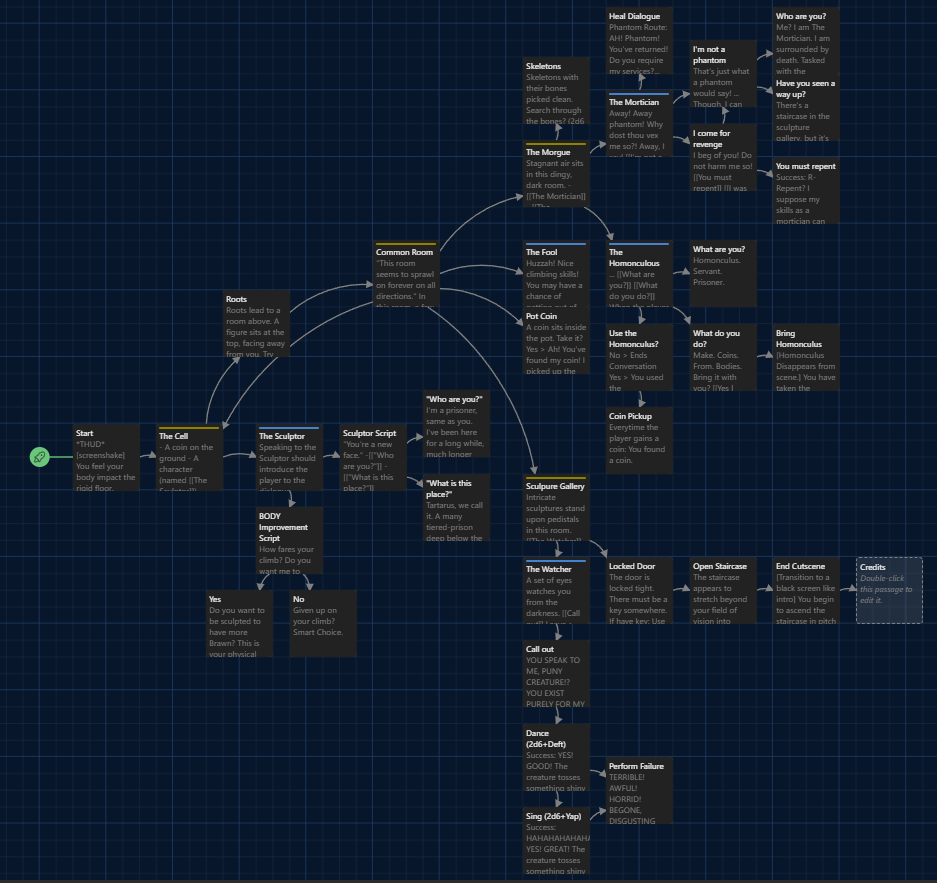Select the Common Room passage
The image size is (937, 883).
point(406,274)
